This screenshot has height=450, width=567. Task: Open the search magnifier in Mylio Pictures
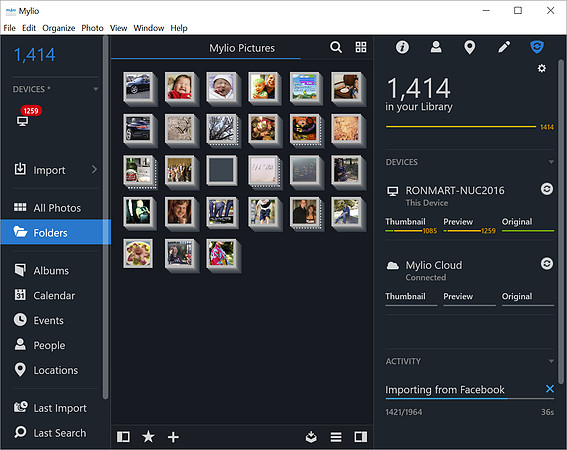[x=336, y=47]
